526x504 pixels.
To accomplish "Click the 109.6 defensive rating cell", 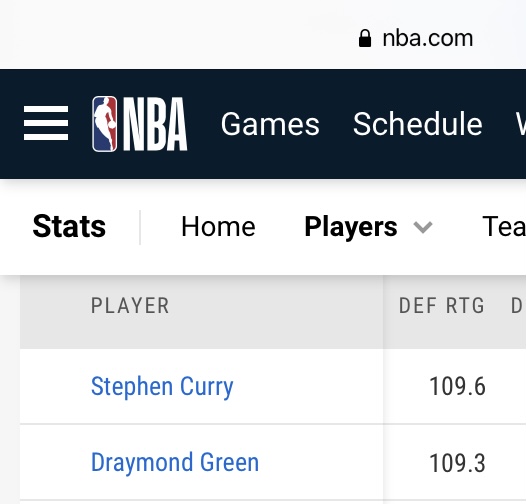I will coord(457,387).
